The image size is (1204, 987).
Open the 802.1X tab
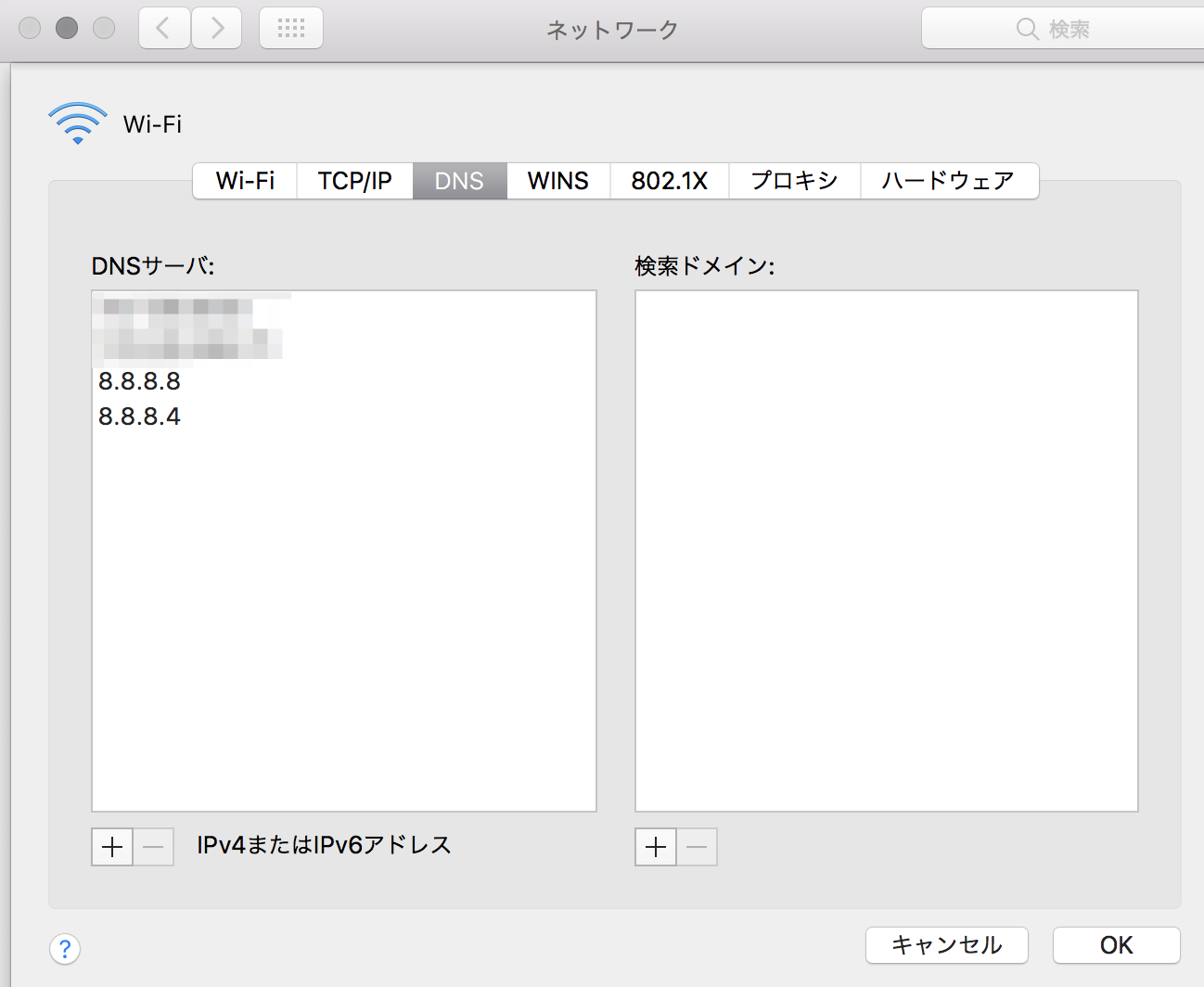click(x=670, y=181)
